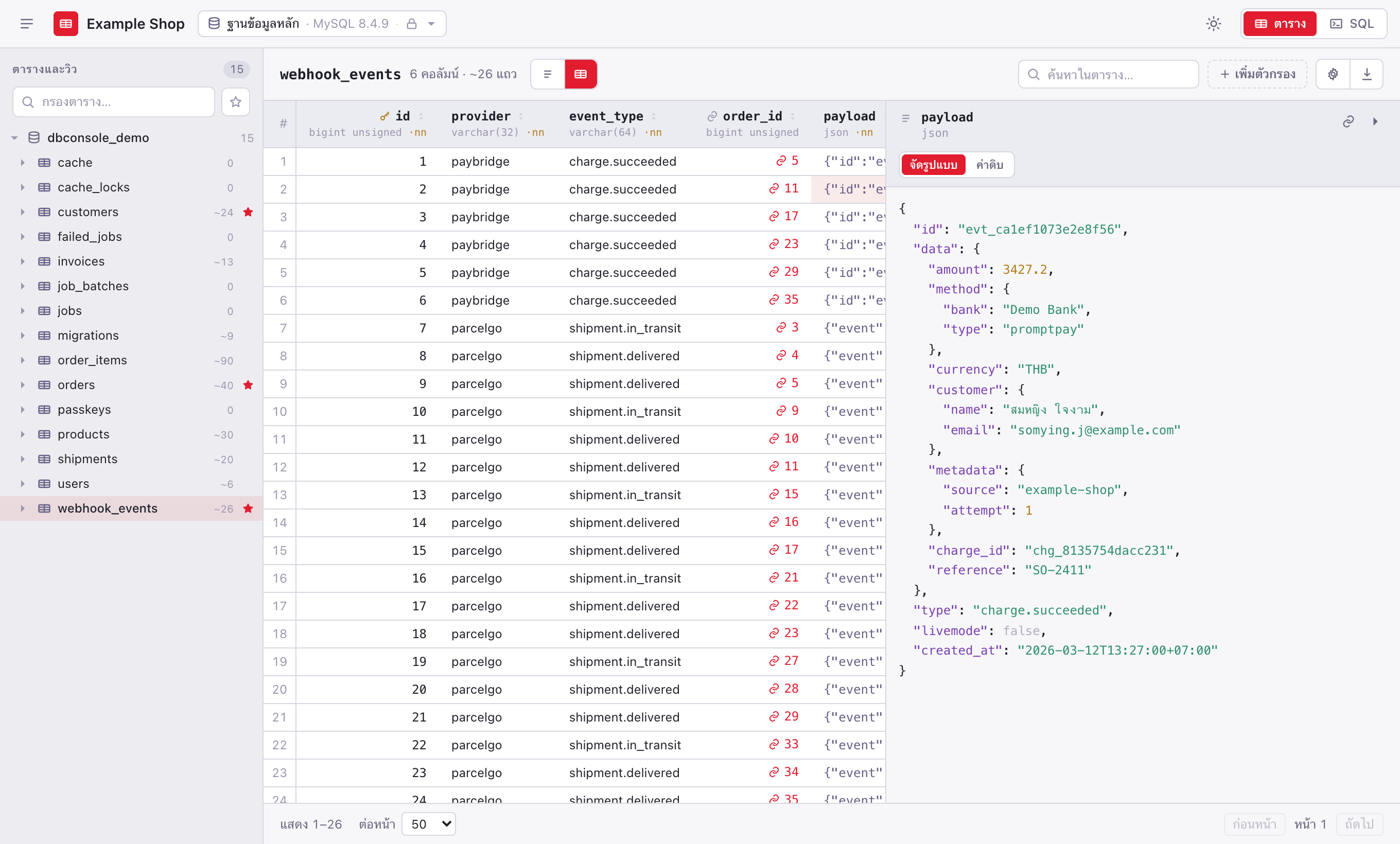Image resolution: width=1400 pixels, height=844 pixels.
Task: Collapse the sidebar with the hamburger icon
Action: click(x=27, y=23)
